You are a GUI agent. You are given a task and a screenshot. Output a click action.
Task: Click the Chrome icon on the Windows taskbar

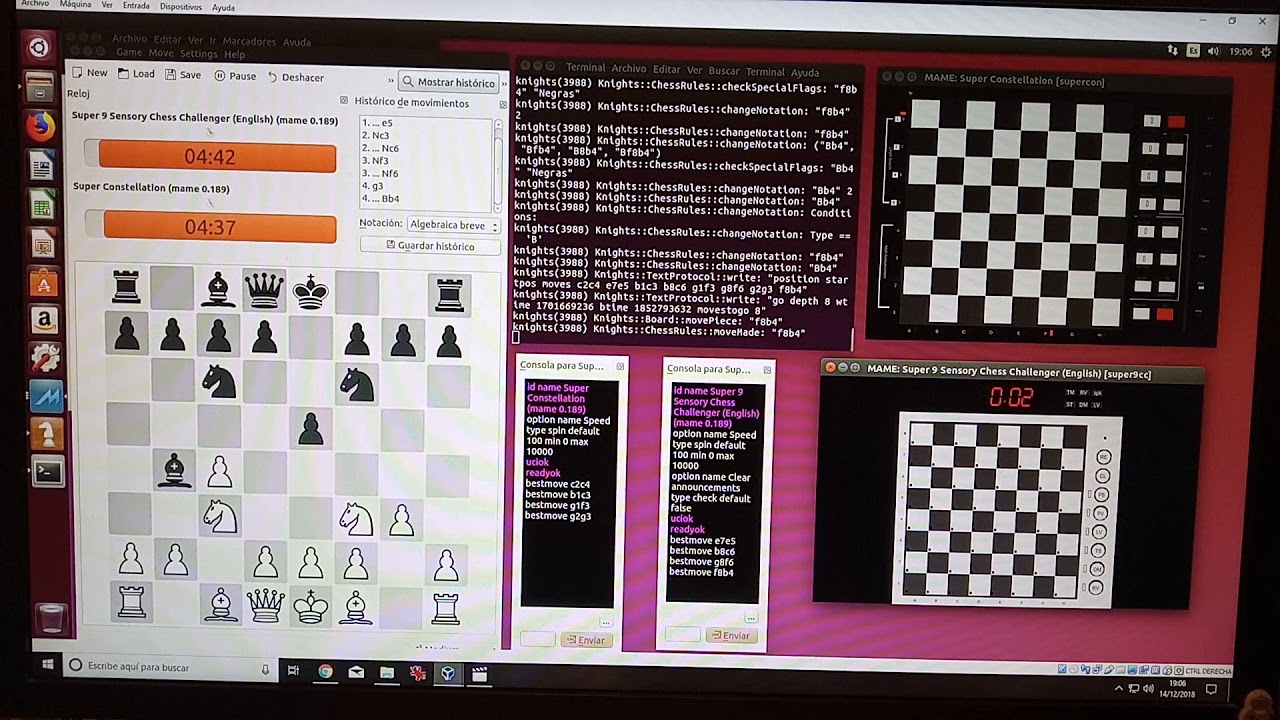325,672
